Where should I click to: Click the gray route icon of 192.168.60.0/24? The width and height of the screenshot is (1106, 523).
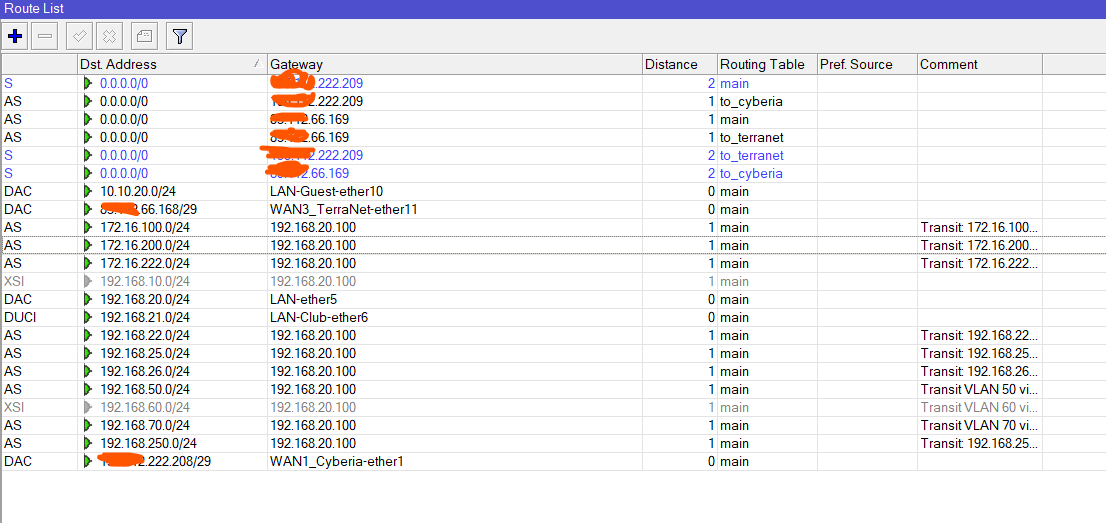88,407
